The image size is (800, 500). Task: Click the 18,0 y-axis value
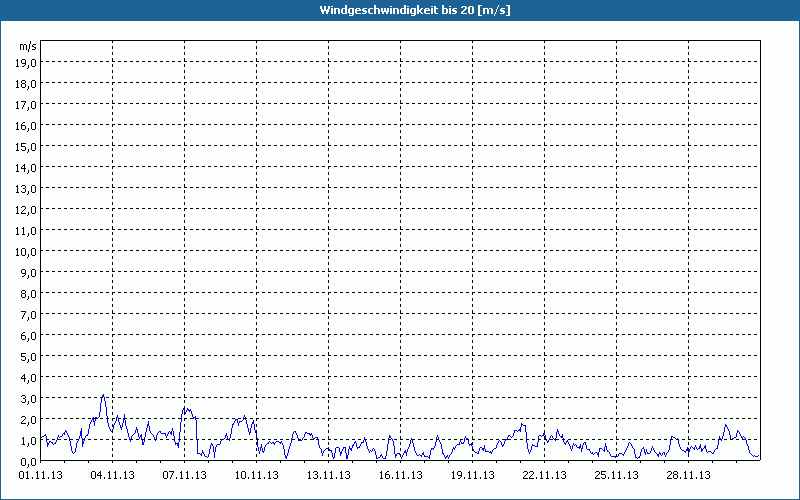pyautogui.click(x=26, y=84)
